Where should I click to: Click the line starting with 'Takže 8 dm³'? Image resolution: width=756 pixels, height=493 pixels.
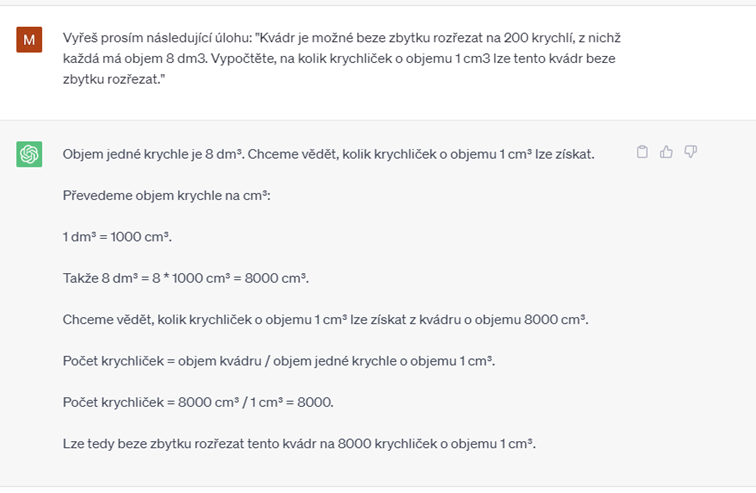[186, 279]
